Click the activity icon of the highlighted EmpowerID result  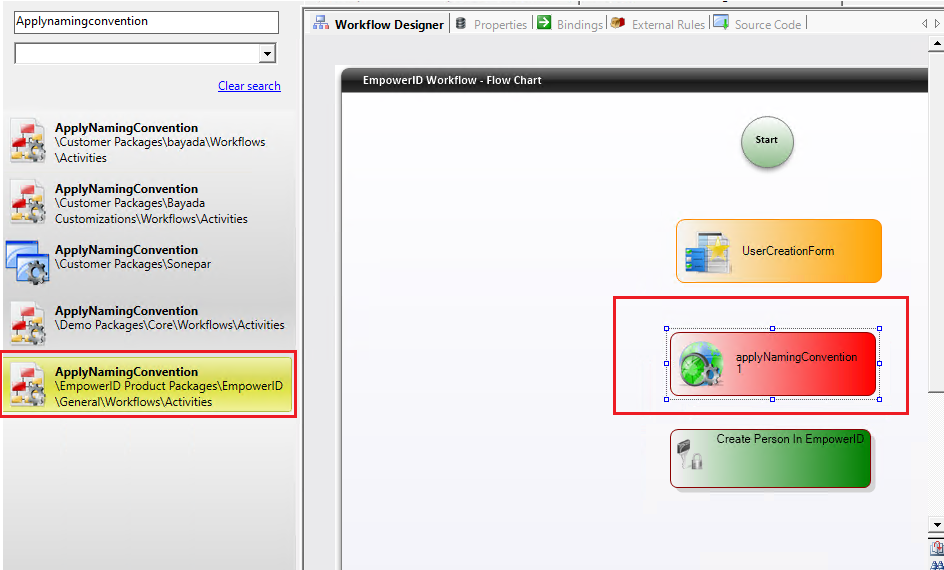(x=28, y=385)
